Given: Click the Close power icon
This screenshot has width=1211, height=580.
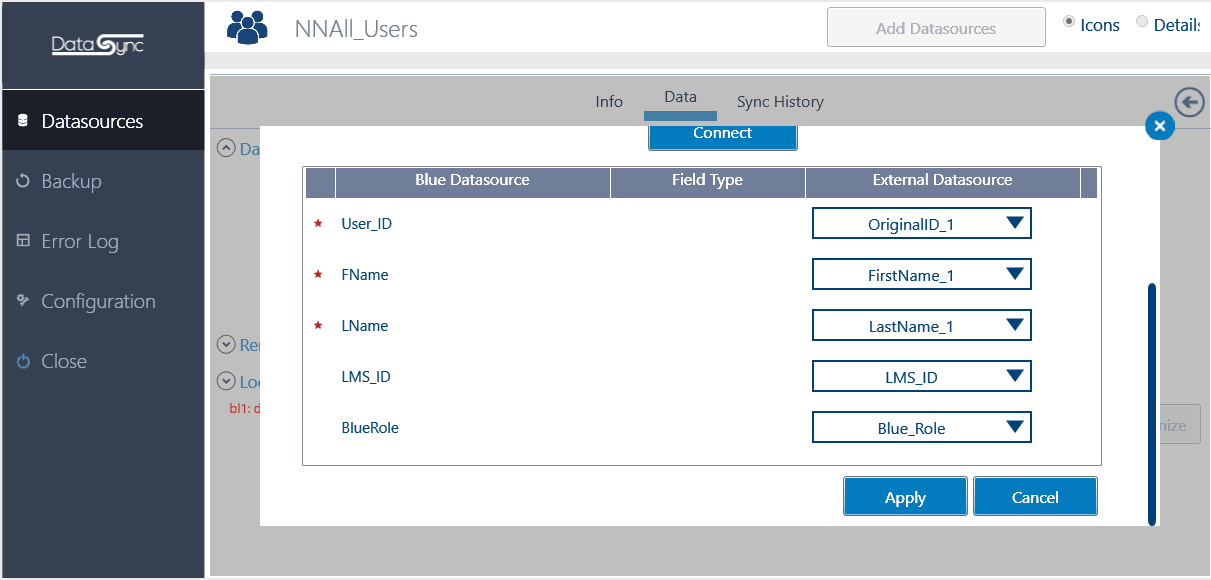Looking at the screenshot, I should [23, 361].
